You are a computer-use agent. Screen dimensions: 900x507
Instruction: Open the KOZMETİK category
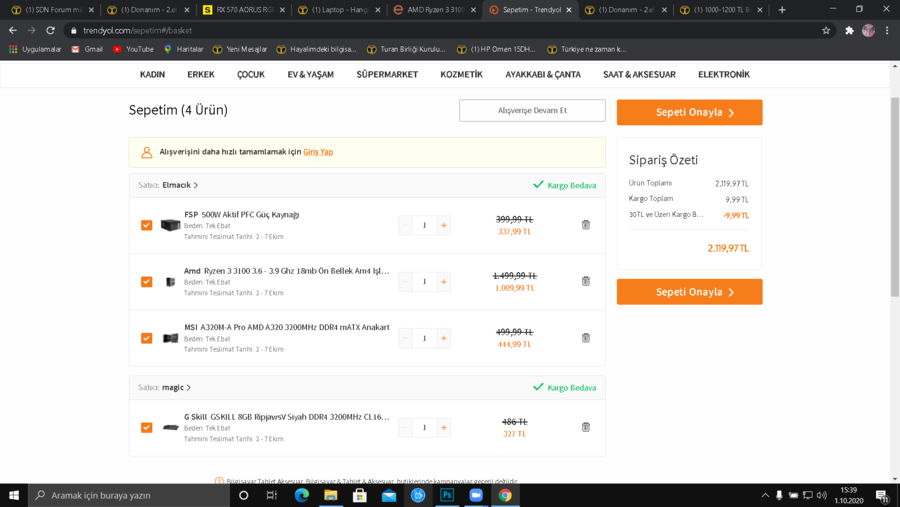click(461, 74)
